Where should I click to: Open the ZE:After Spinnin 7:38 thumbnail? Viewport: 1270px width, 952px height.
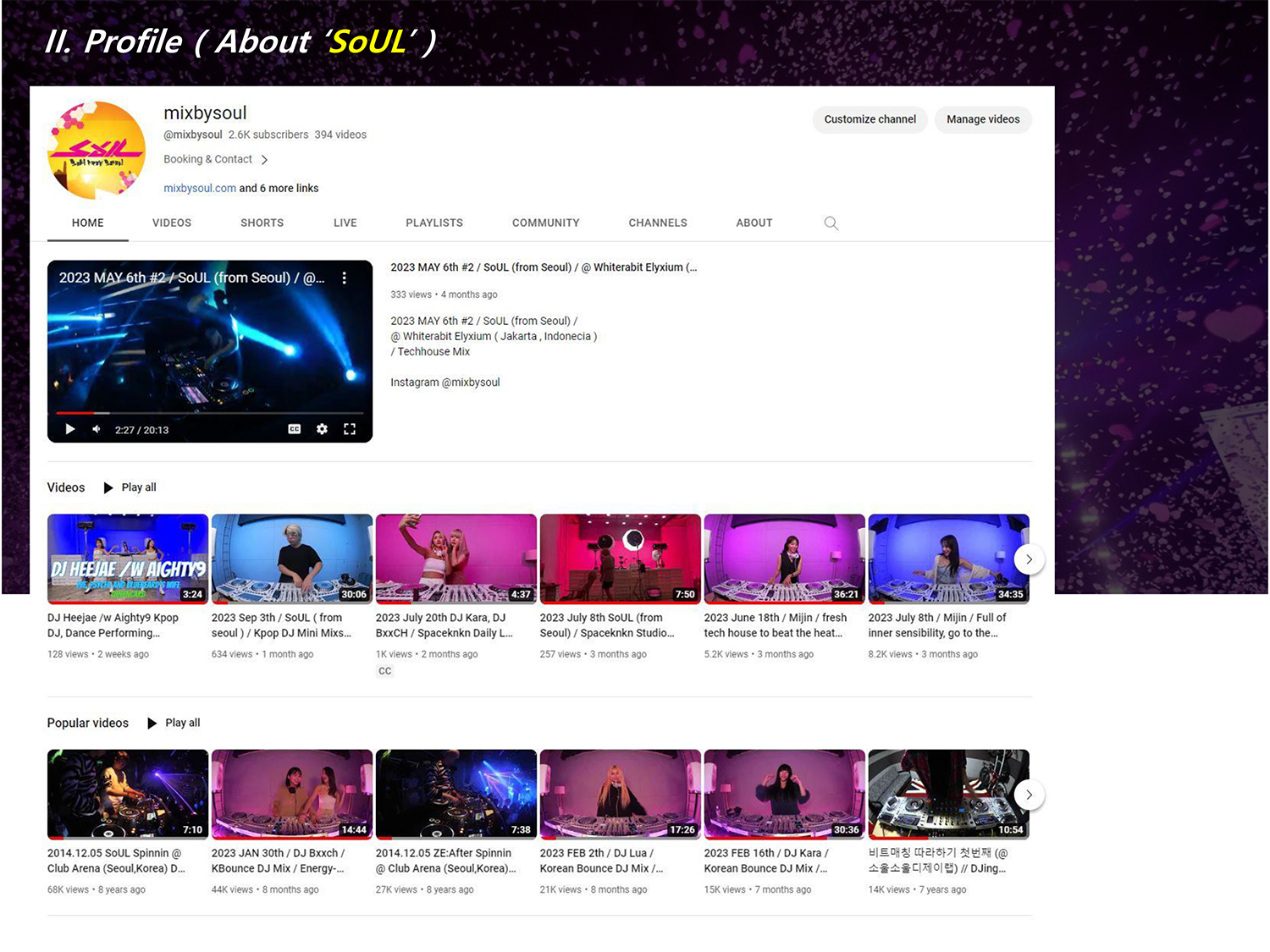coord(456,794)
